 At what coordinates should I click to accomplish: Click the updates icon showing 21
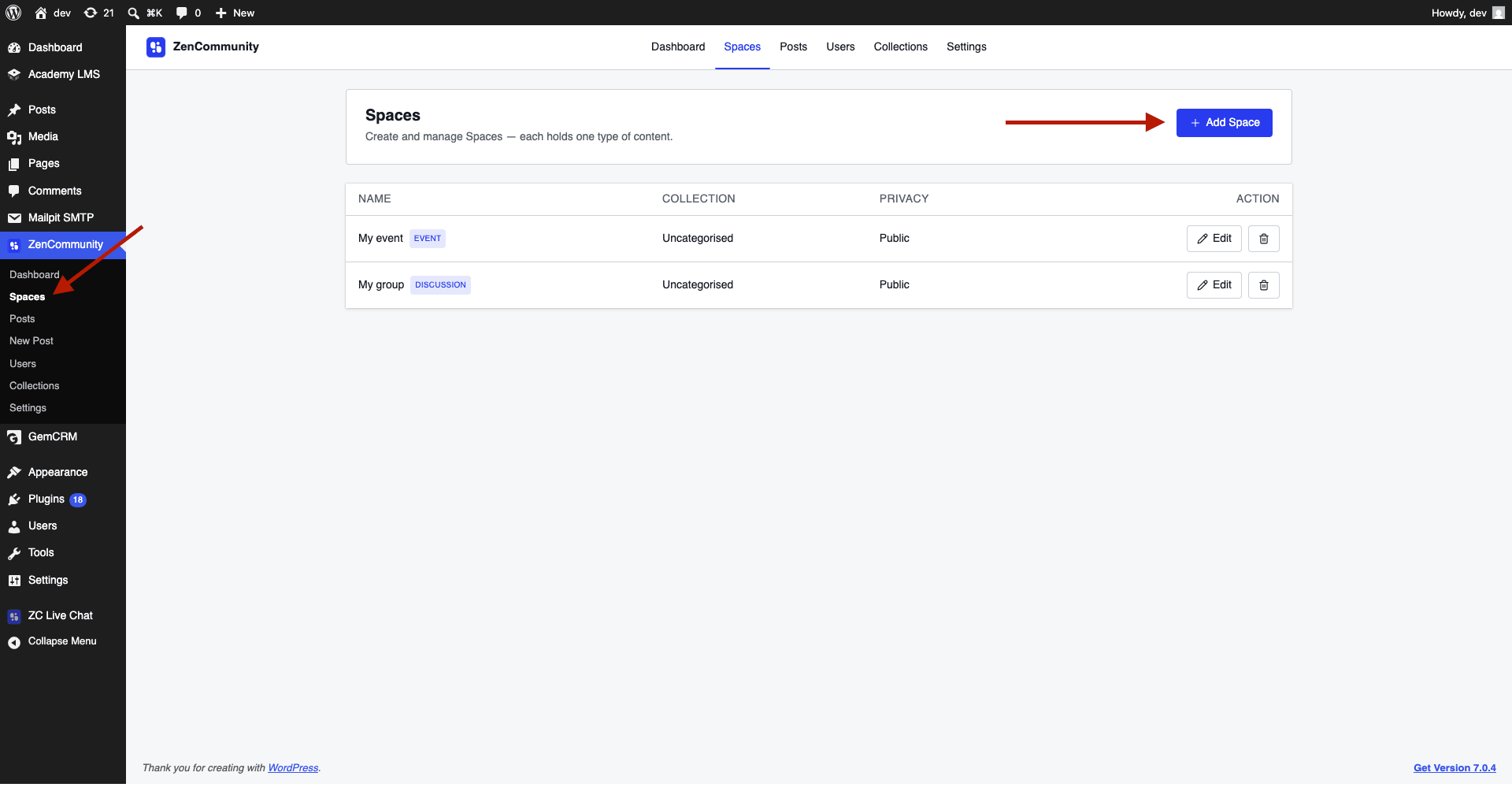(91, 13)
